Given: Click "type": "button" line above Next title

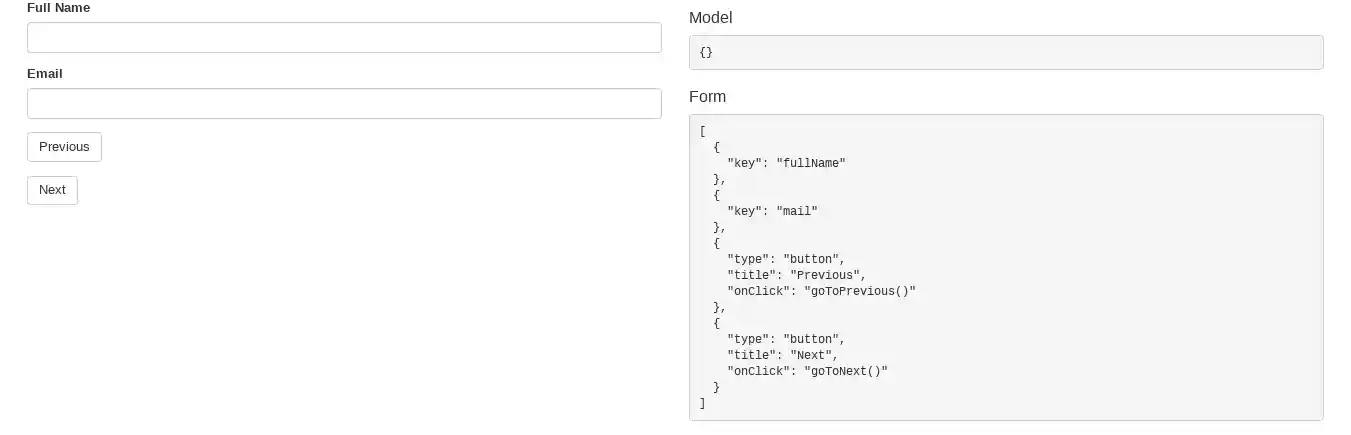Looking at the screenshot, I should [786, 339].
